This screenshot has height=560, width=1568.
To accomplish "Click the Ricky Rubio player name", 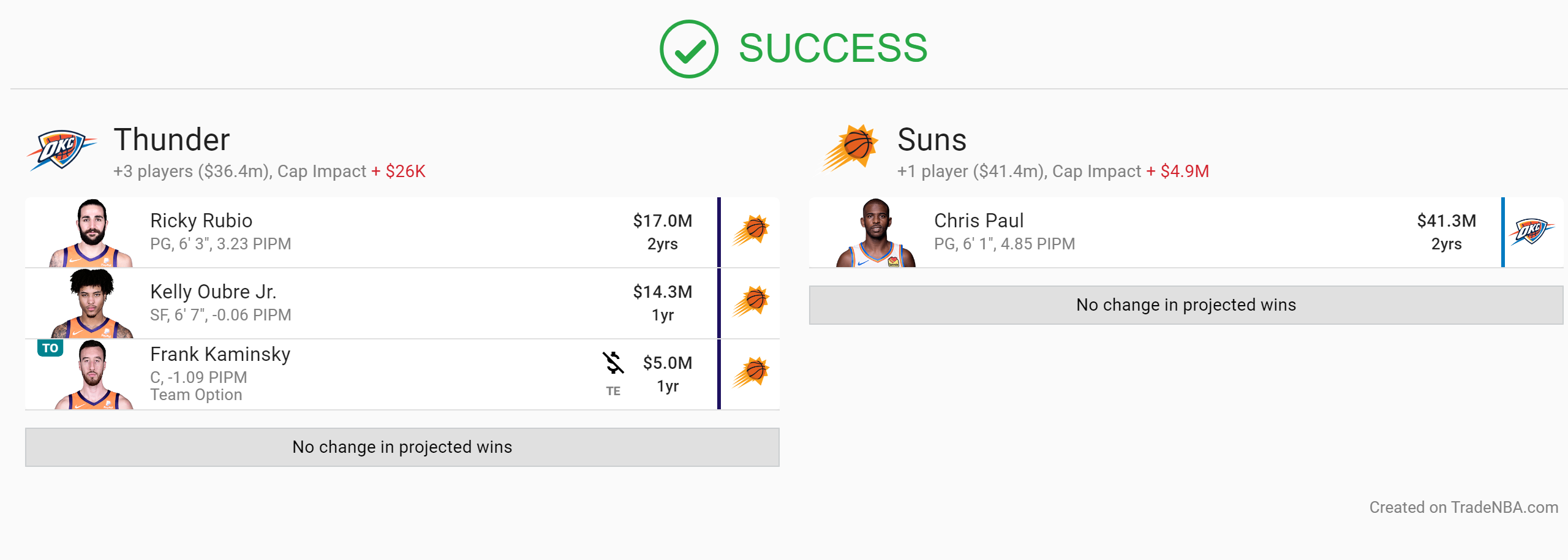I will (x=202, y=221).
